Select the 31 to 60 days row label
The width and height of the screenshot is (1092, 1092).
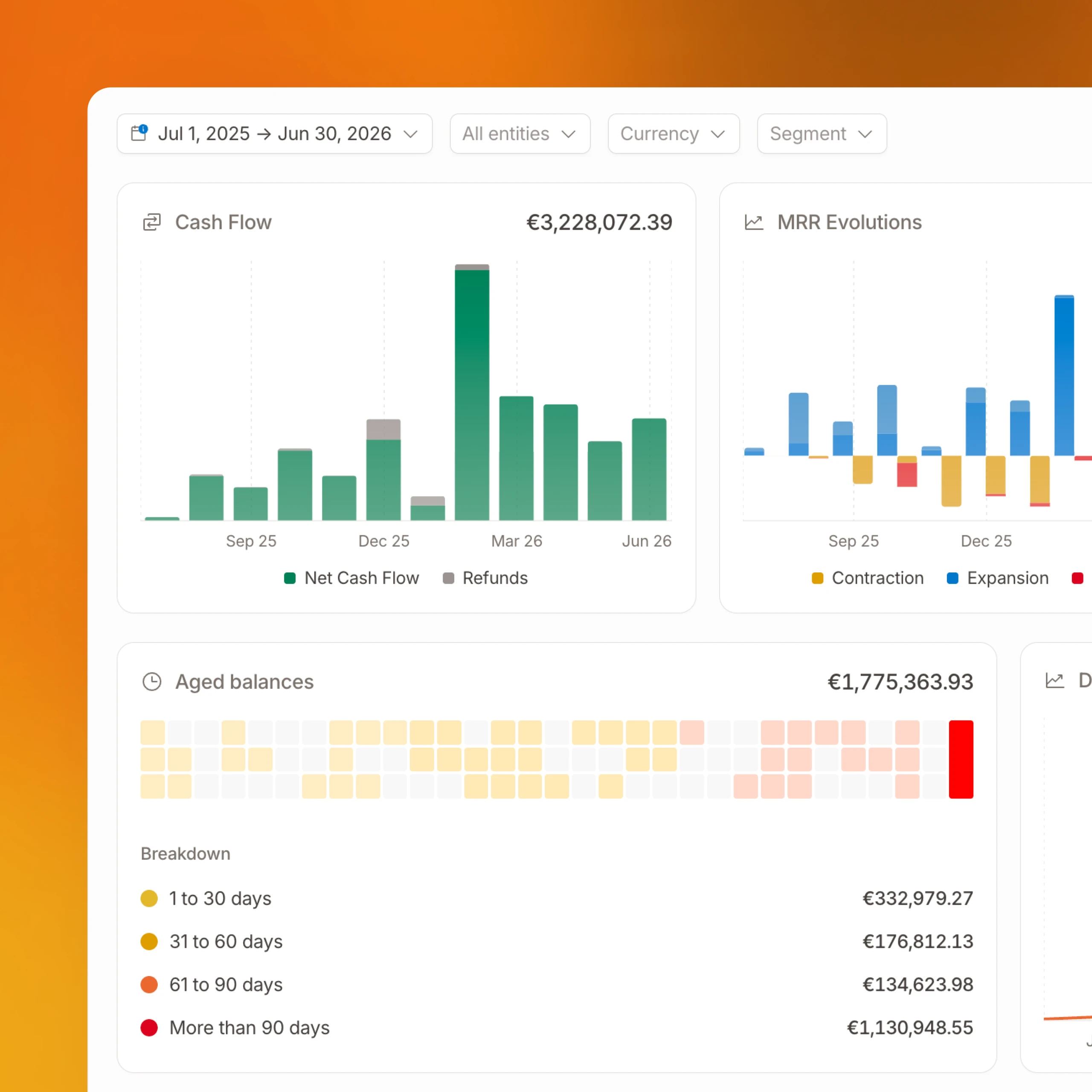226,941
